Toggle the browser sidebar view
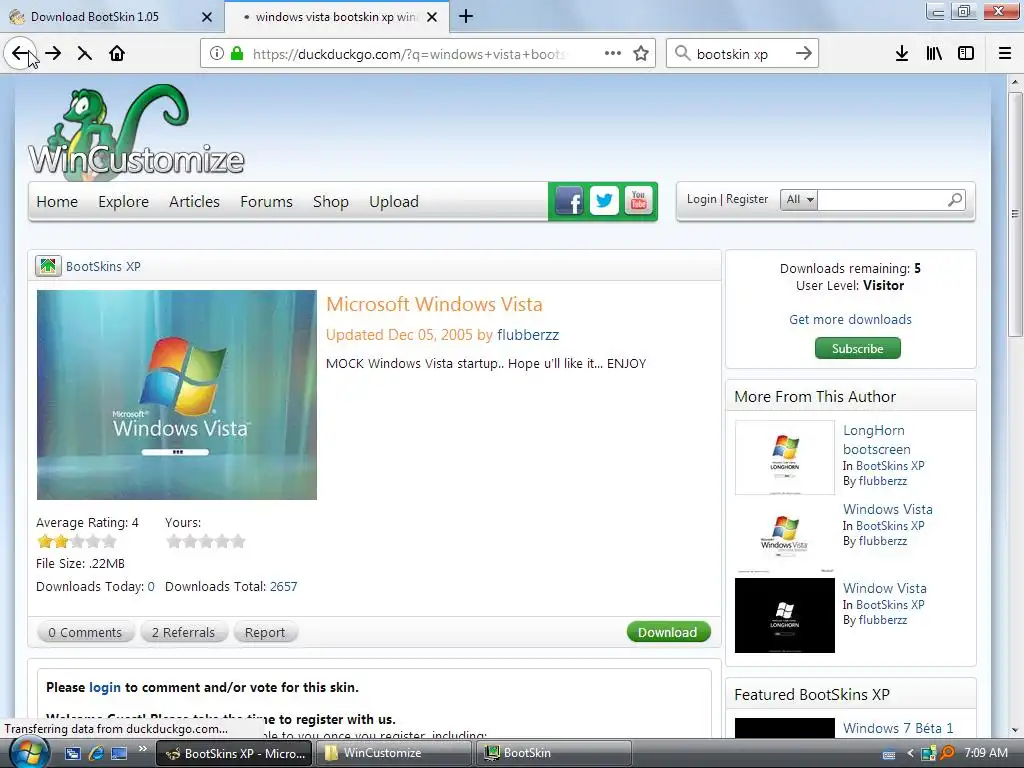 coord(966,54)
